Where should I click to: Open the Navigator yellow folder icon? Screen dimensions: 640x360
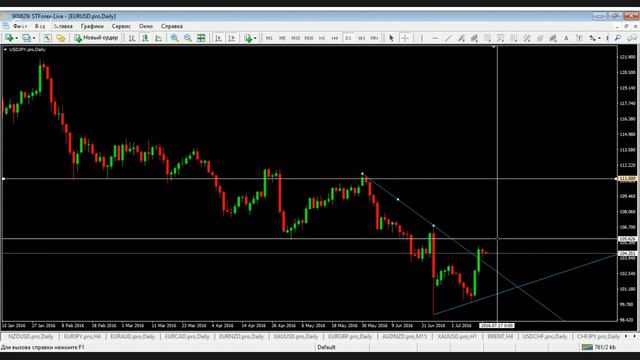click(x=61, y=38)
